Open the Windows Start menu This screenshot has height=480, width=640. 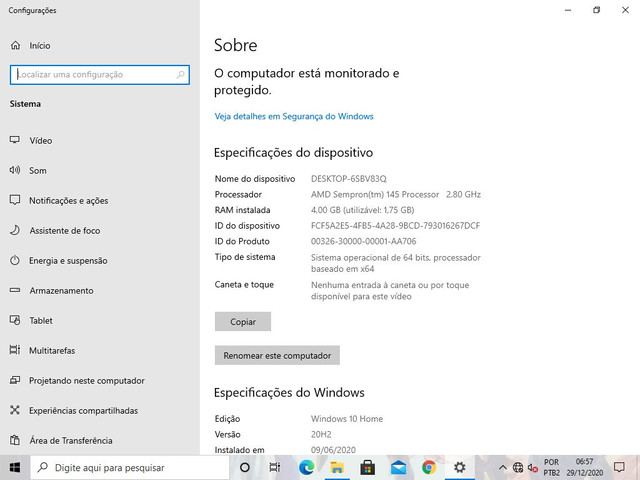(15, 467)
